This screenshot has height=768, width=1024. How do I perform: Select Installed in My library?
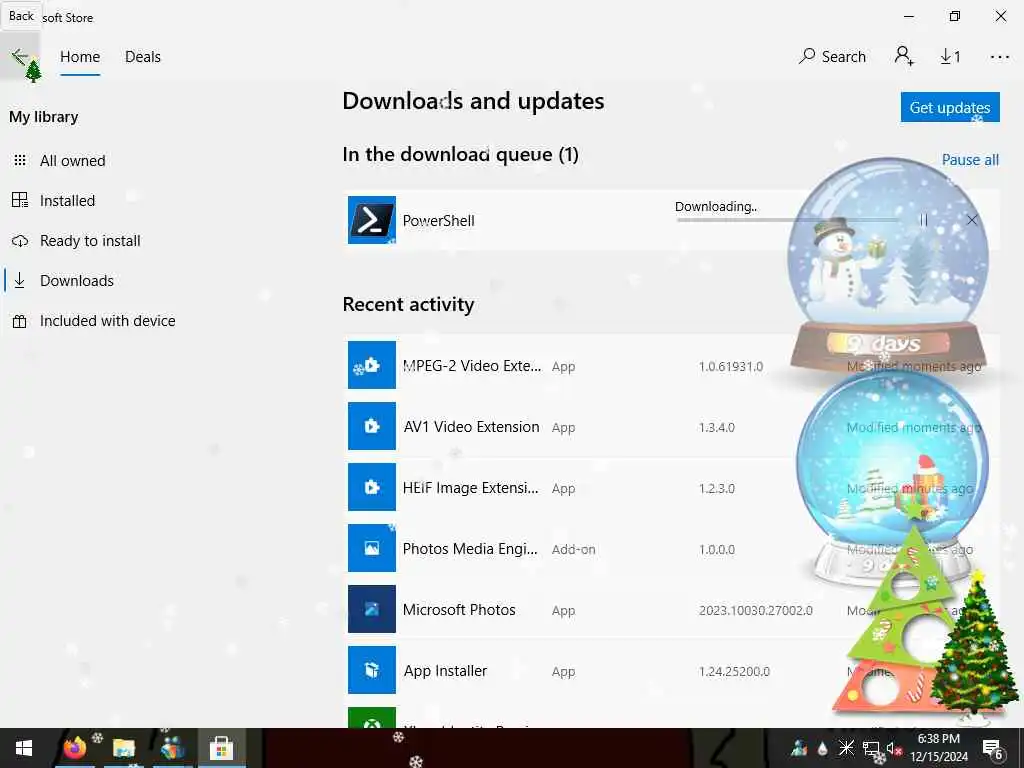tap(67, 200)
